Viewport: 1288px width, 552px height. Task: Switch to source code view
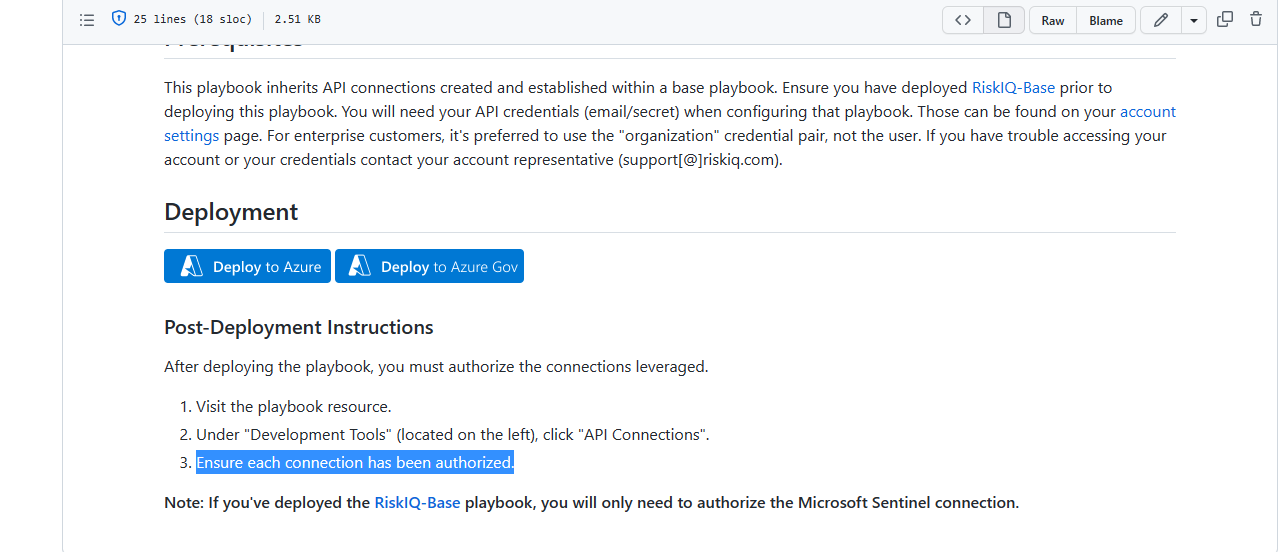pos(963,20)
